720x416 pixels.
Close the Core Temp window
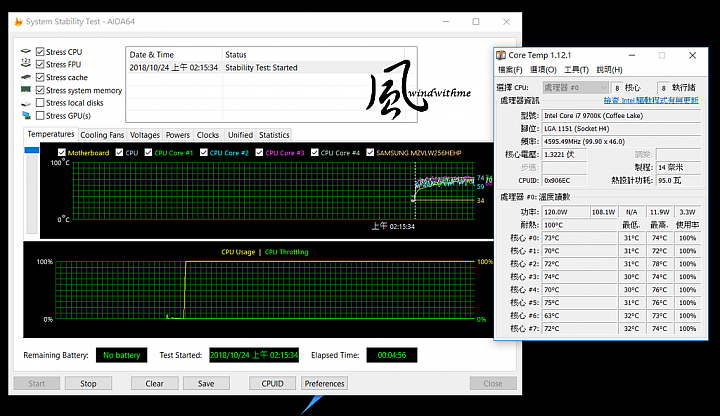coord(692,55)
